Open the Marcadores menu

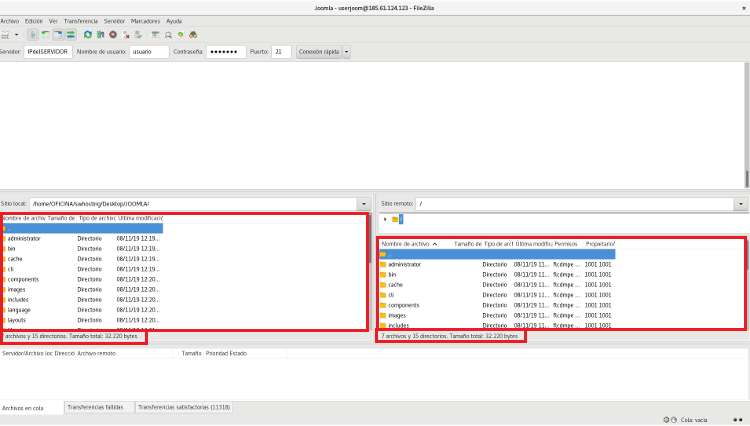click(x=145, y=21)
